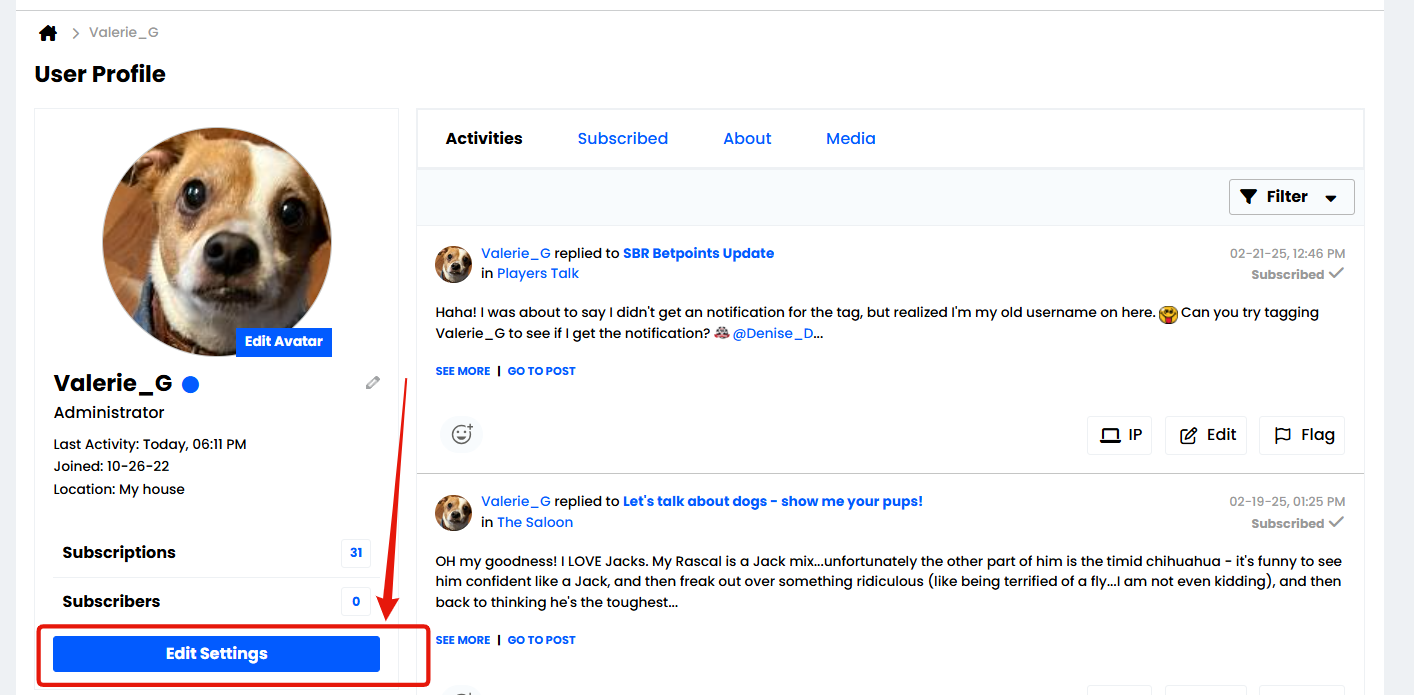Click GO TO POST on Betpoints Update post
Image resolution: width=1414 pixels, height=695 pixels.
click(542, 371)
